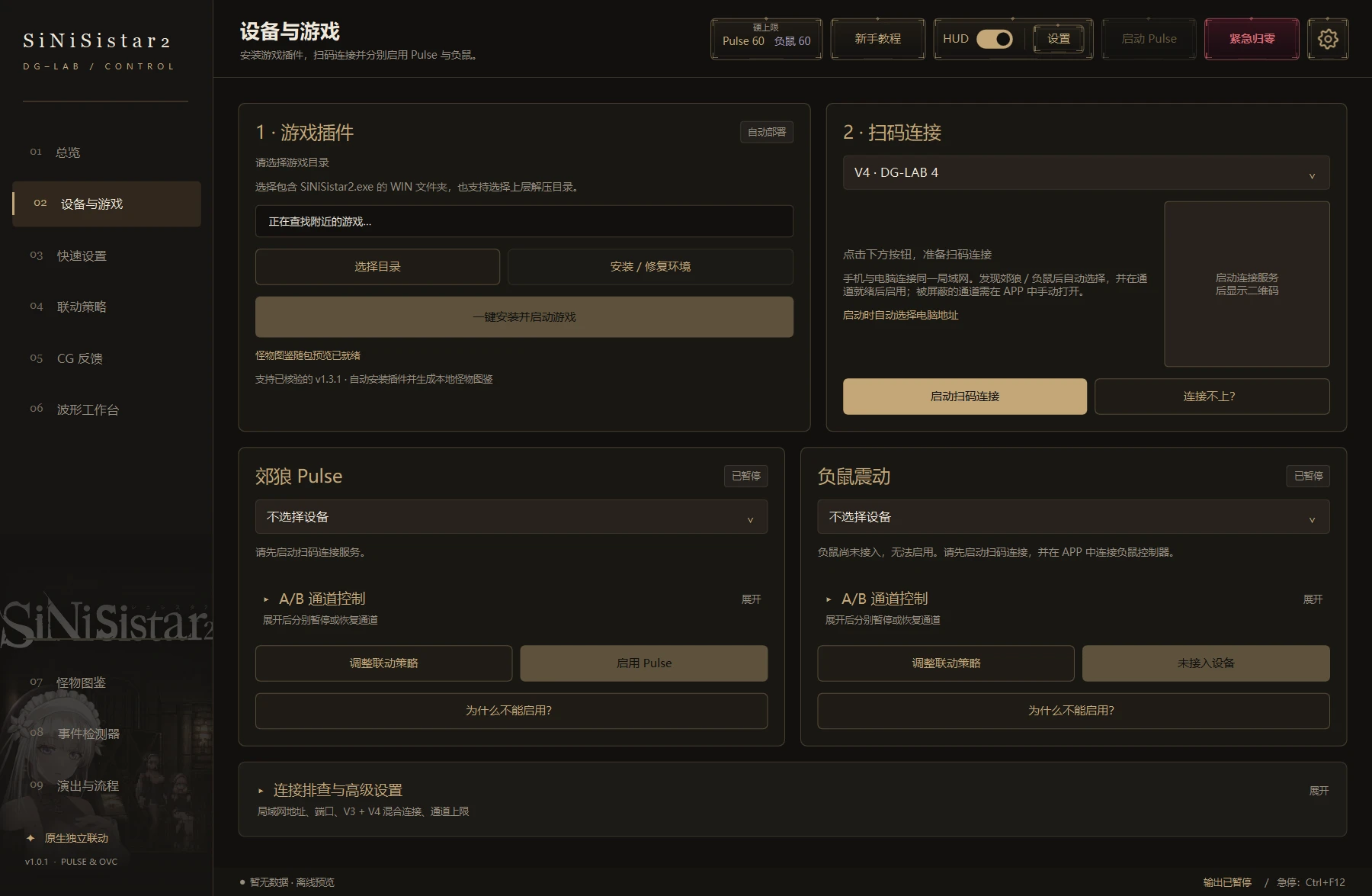
Task: Click 选择目录 button
Action: [x=377, y=267]
